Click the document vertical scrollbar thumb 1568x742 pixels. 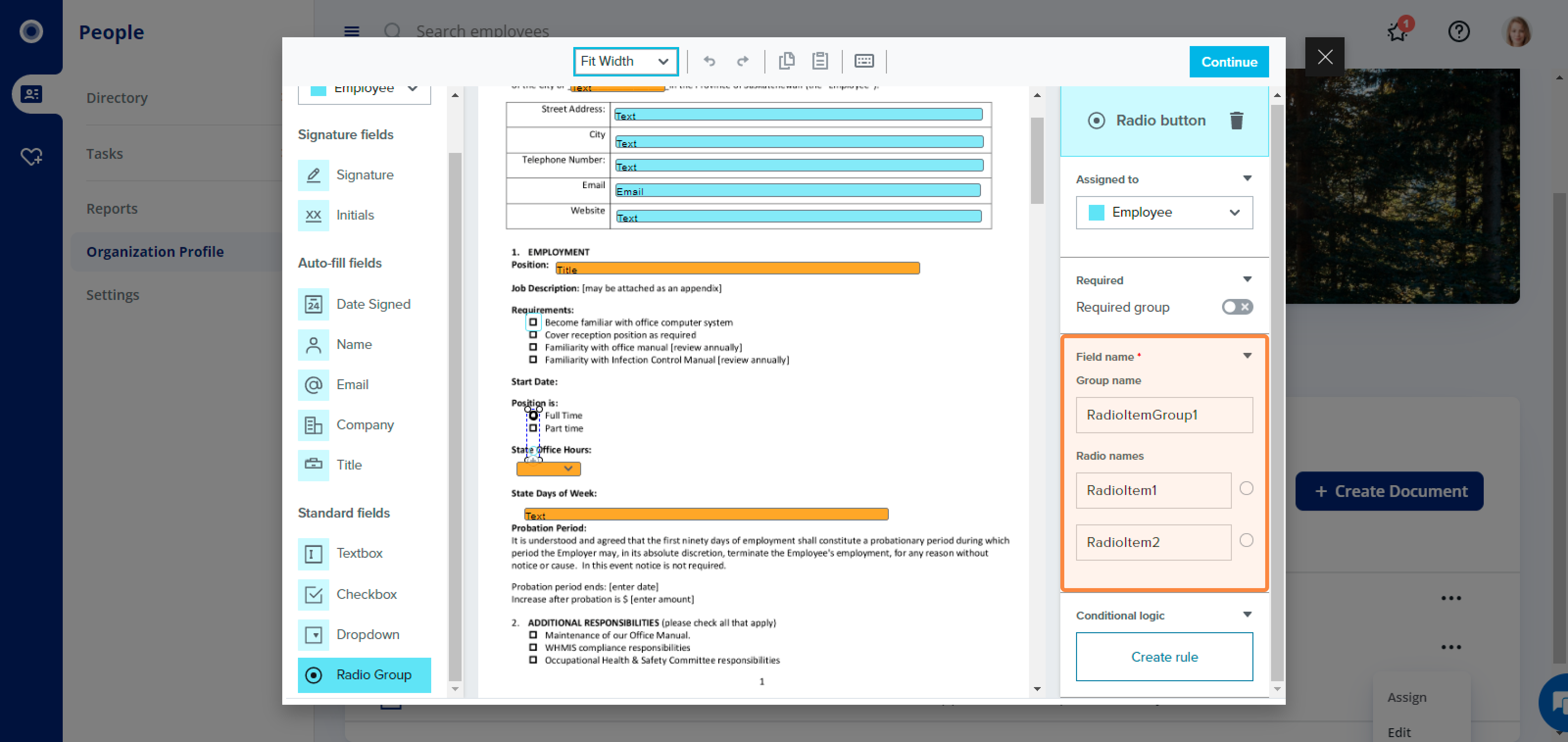point(1037,161)
